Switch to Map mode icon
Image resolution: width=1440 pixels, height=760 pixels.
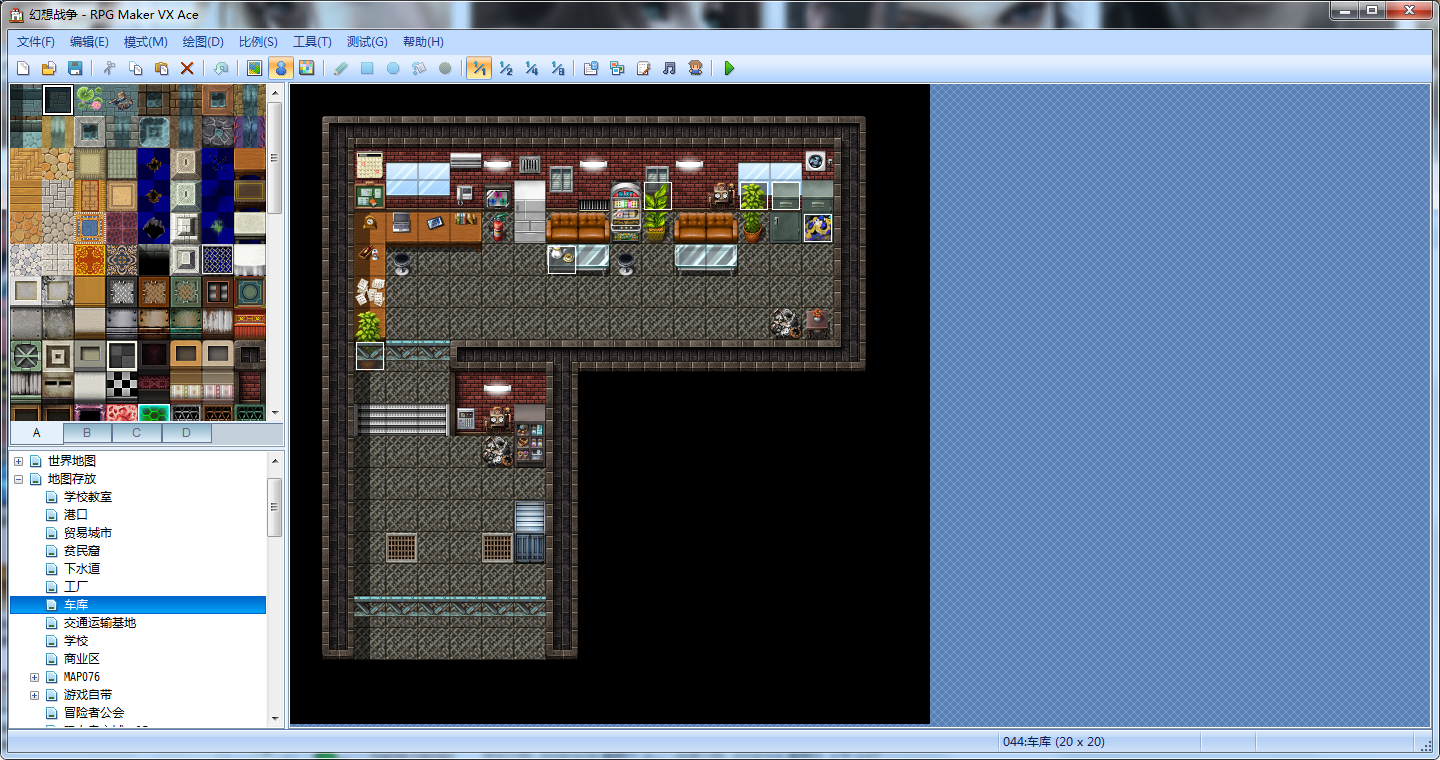255,68
